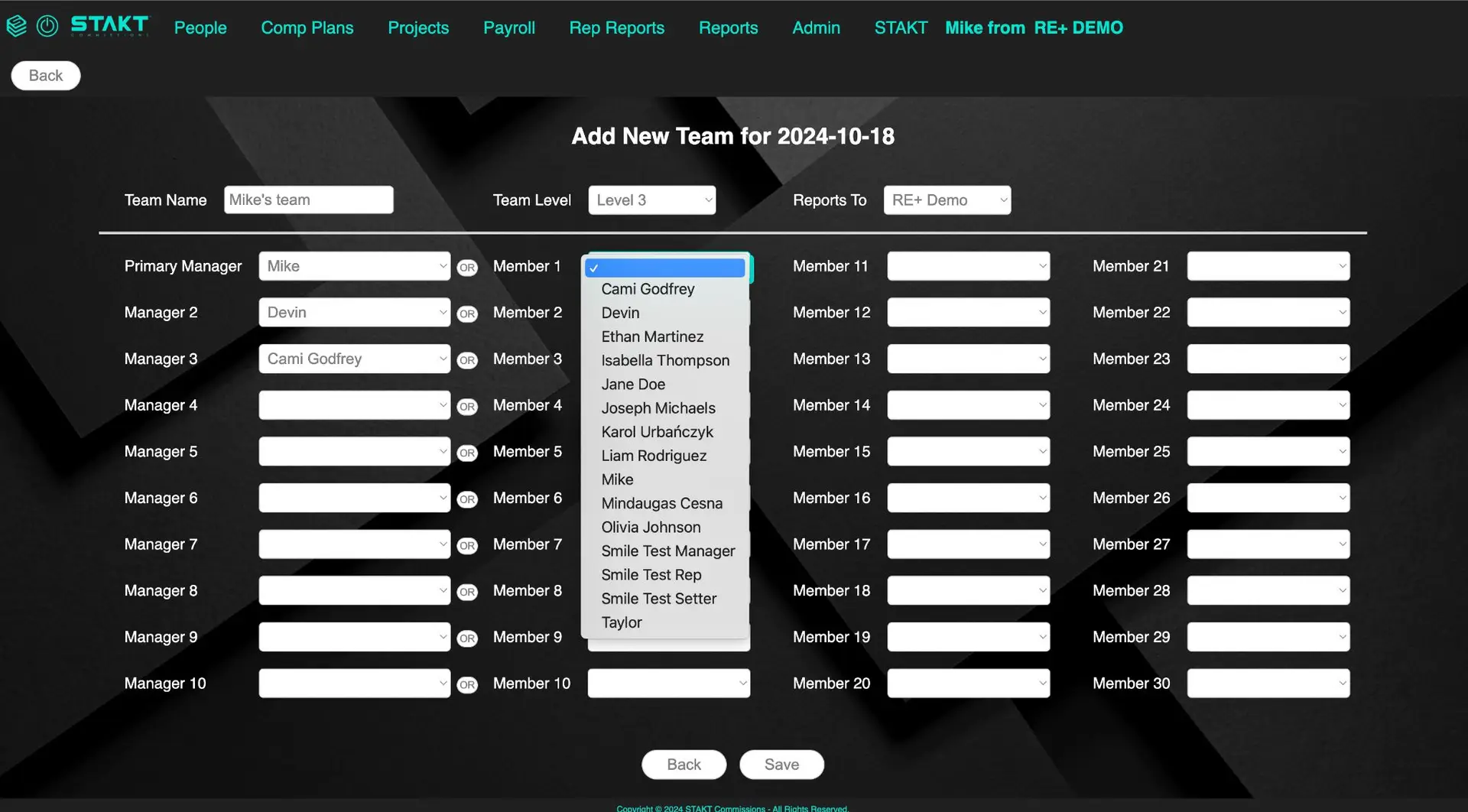
Task: Open the Reports To dropdown
Action: pos(947,200)
